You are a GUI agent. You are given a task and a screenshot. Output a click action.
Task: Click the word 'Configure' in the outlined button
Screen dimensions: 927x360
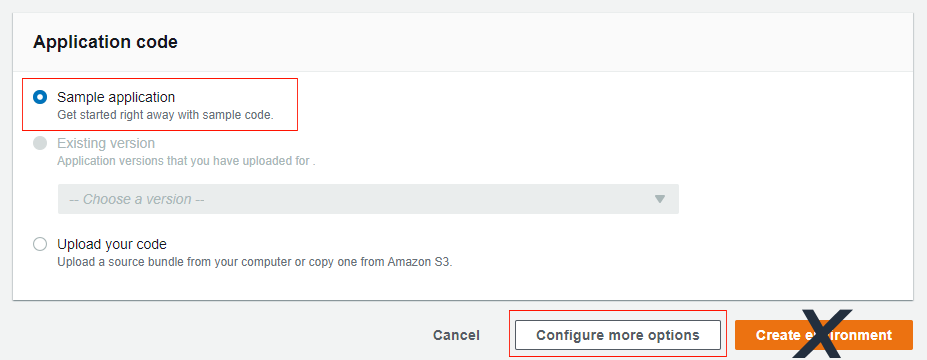pos(565,336)
